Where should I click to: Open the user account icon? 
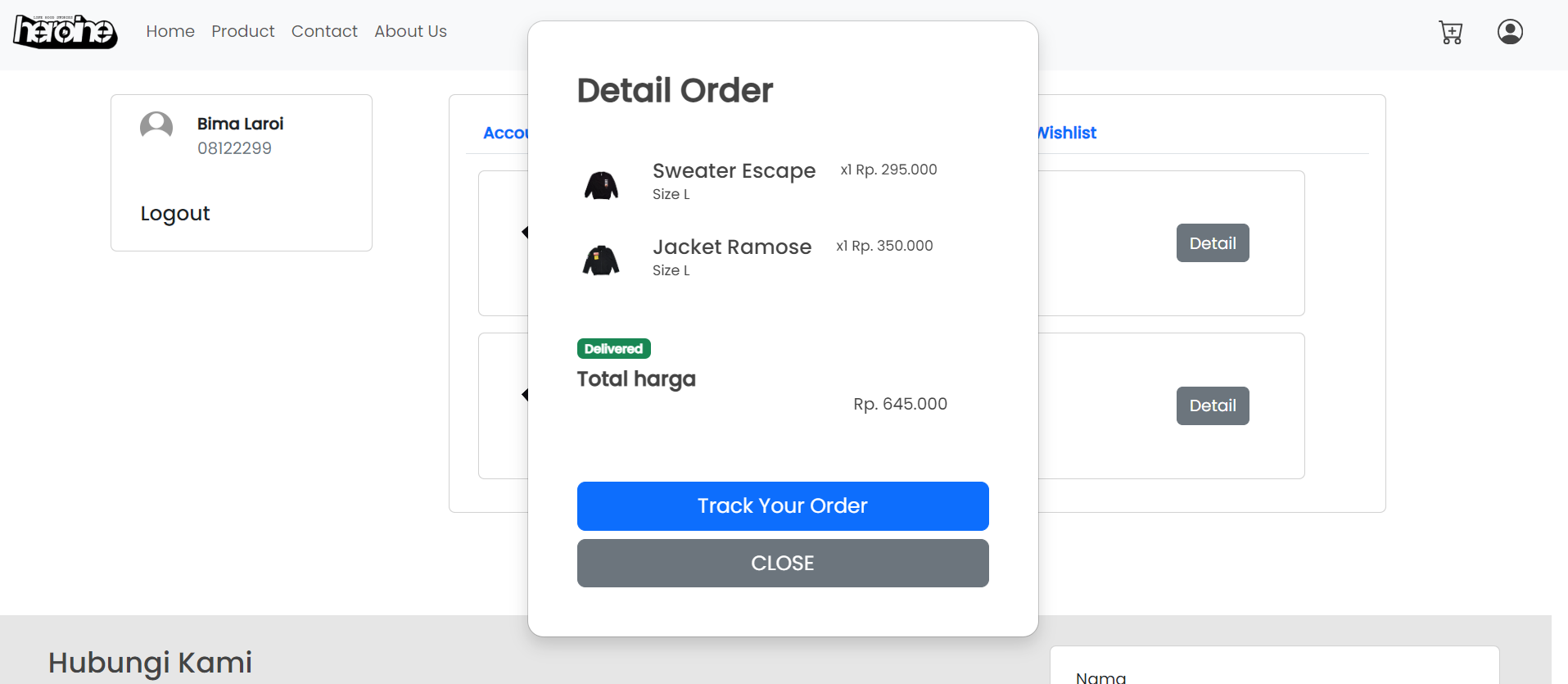coord(1510,32)
